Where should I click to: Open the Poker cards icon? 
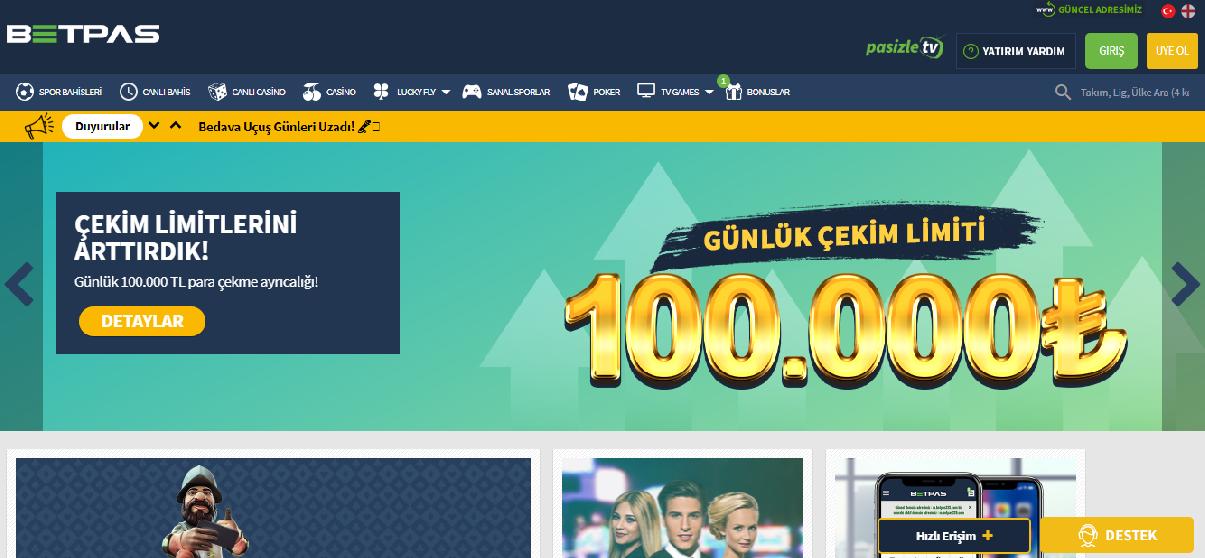[x=577, y=92]
